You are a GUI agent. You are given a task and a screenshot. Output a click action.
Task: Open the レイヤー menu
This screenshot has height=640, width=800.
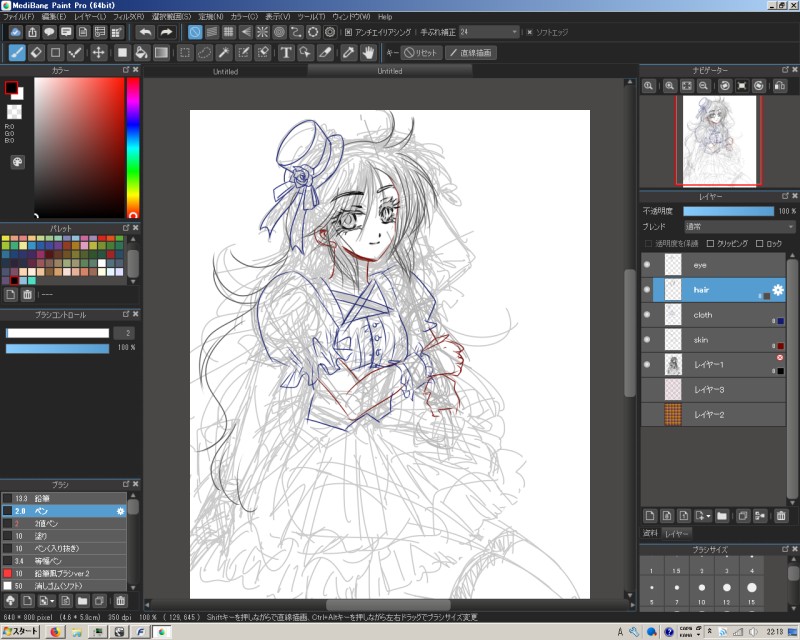click(x=90, y=17)
